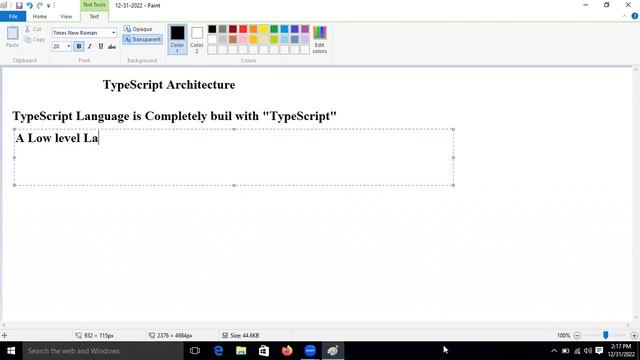Open Paint Help question mark icon

[x=635, y=16]
